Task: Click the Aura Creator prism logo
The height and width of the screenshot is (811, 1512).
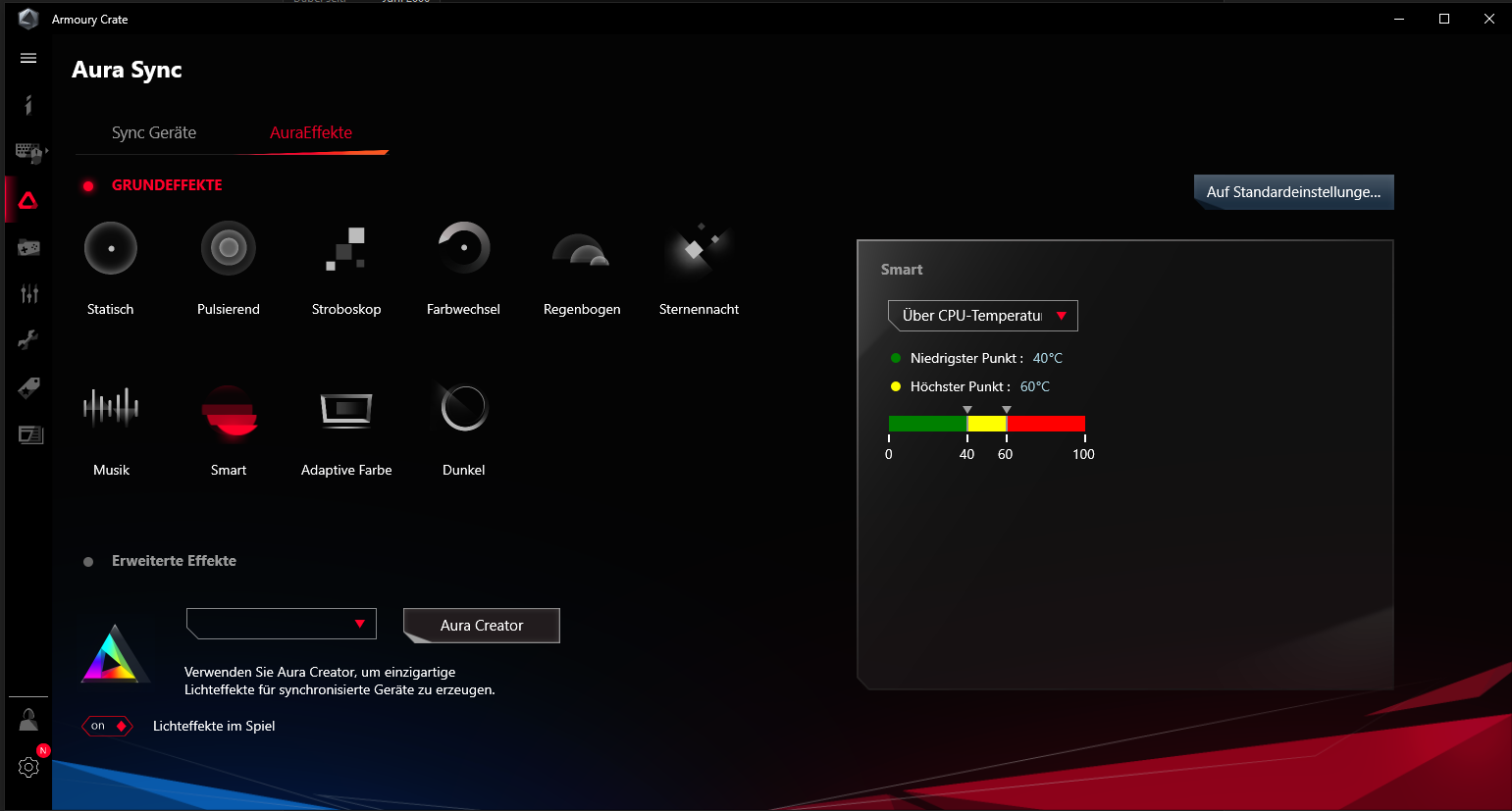Action: tap(115, 654)
